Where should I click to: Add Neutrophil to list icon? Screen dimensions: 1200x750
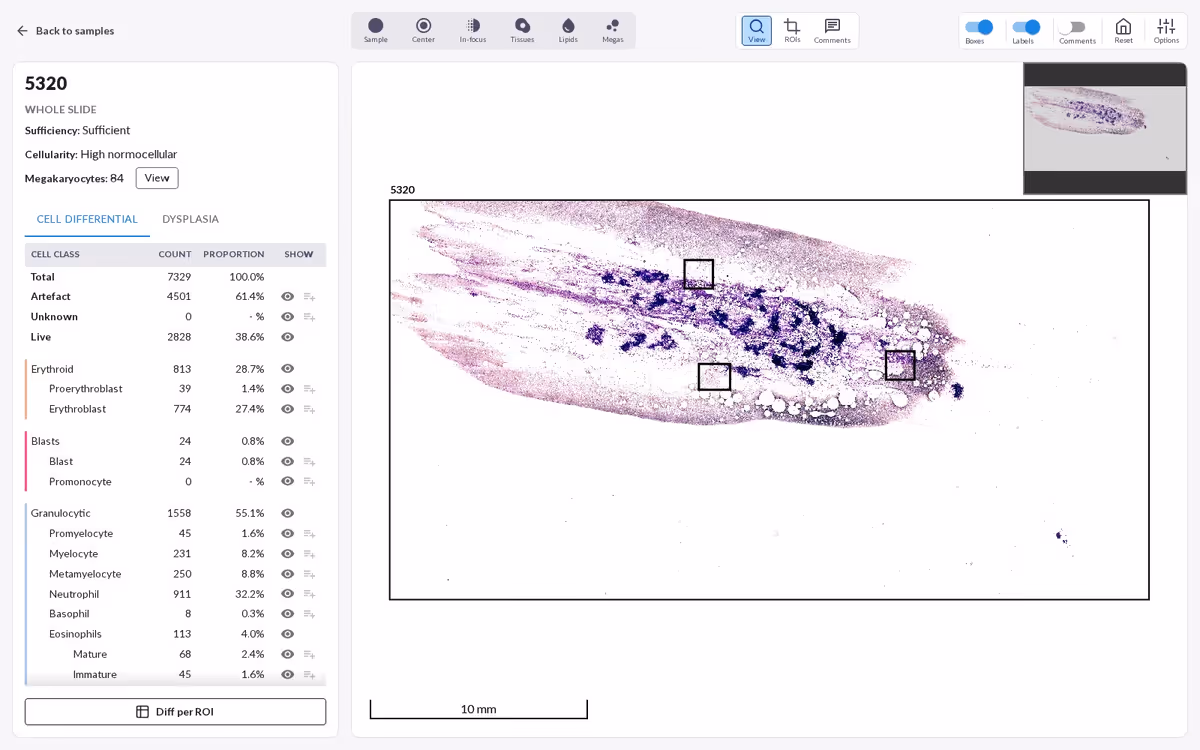pos(310,594)
